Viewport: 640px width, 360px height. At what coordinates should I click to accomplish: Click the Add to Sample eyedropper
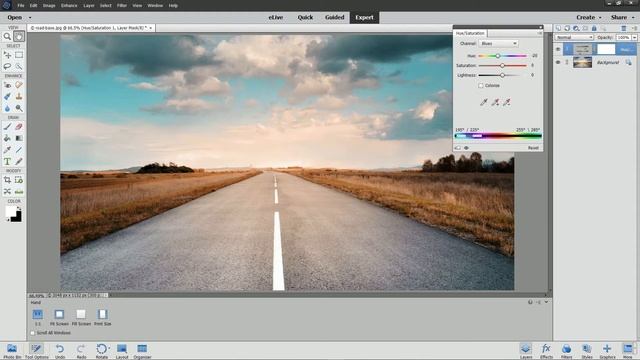pos(495,102)
